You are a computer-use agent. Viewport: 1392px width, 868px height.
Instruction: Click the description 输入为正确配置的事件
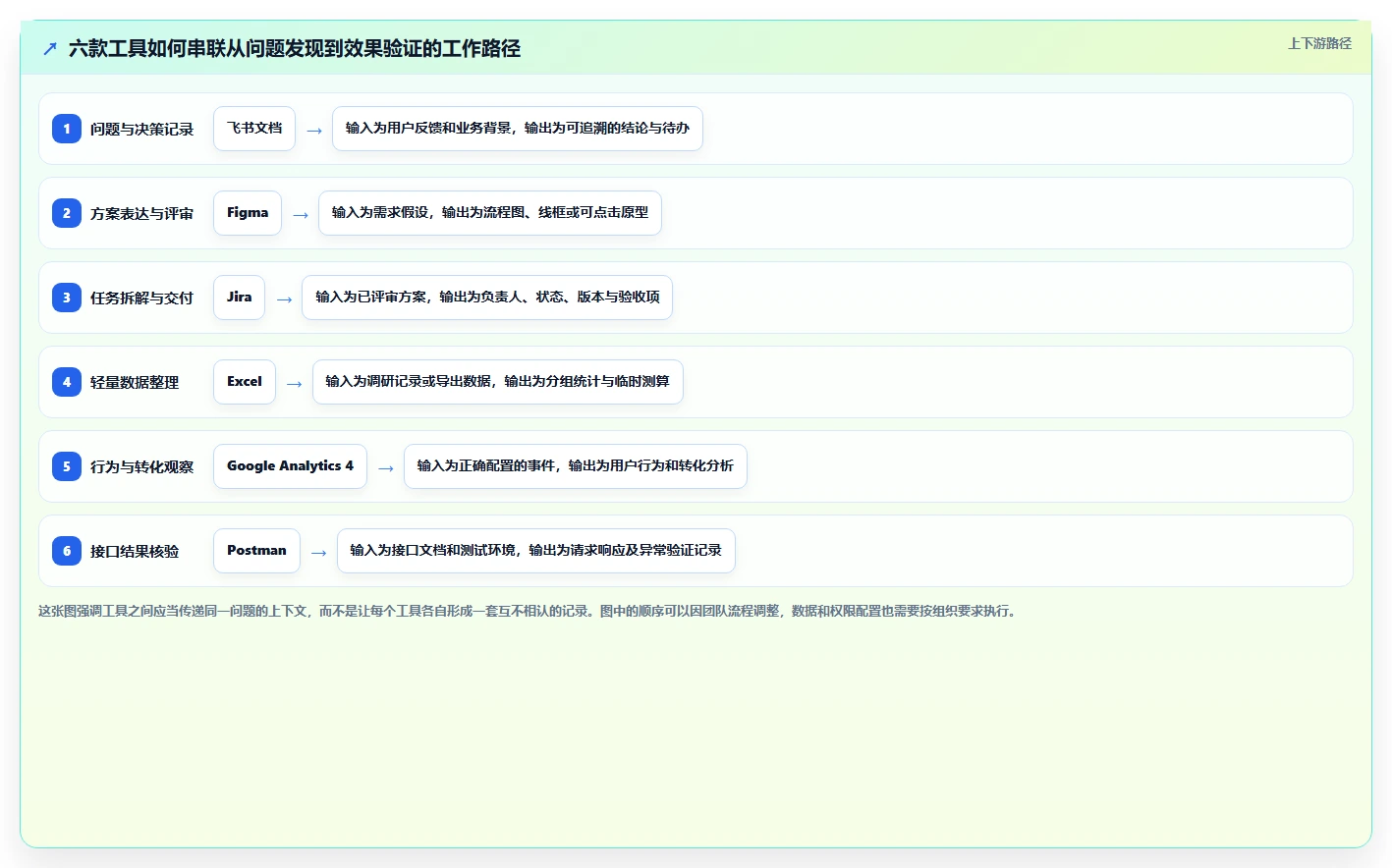[576, 466]
